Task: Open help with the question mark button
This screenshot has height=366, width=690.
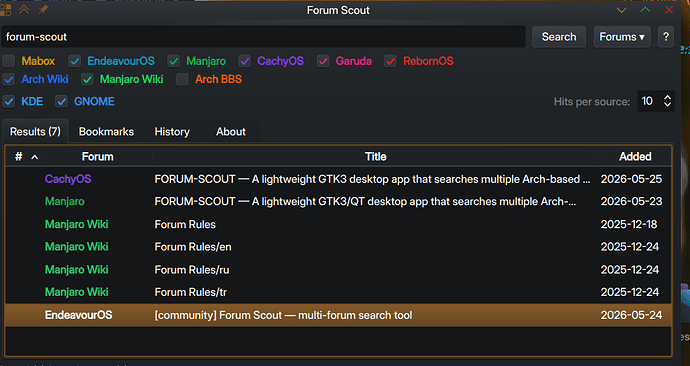Action: pos(666,37)
